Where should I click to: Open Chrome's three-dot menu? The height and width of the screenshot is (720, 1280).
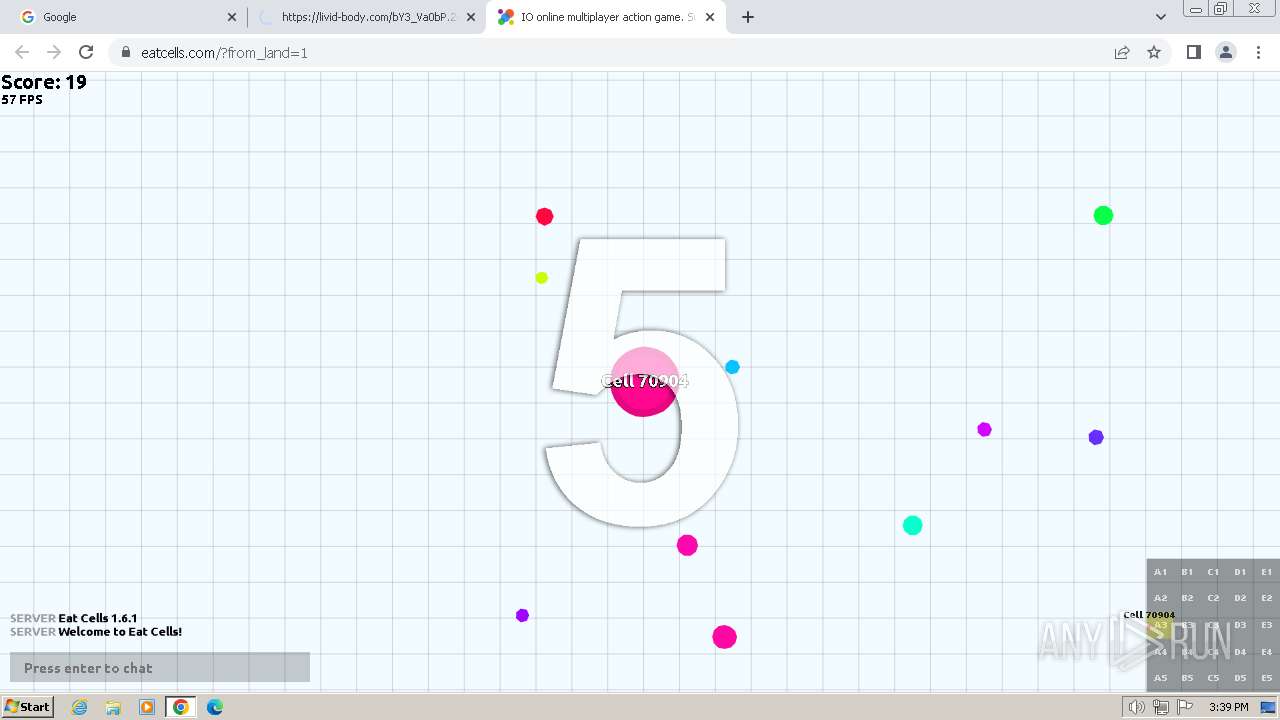(x=1258, y=52)
